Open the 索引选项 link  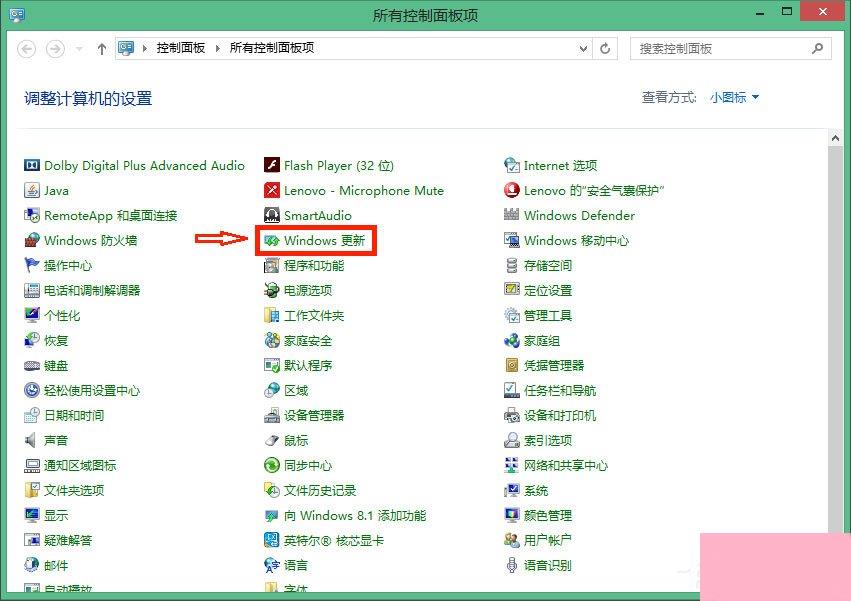[x=548, y=440]
